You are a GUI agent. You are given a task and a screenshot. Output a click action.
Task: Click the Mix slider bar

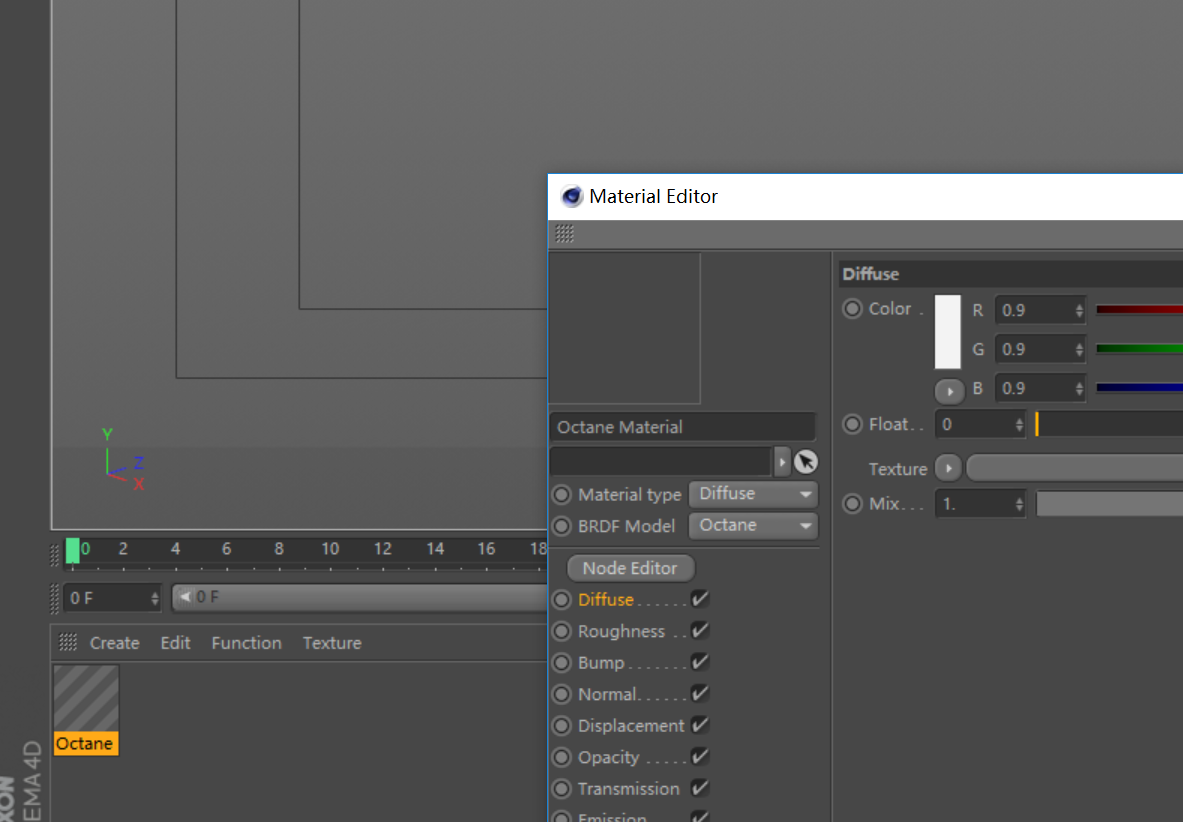1109,504
